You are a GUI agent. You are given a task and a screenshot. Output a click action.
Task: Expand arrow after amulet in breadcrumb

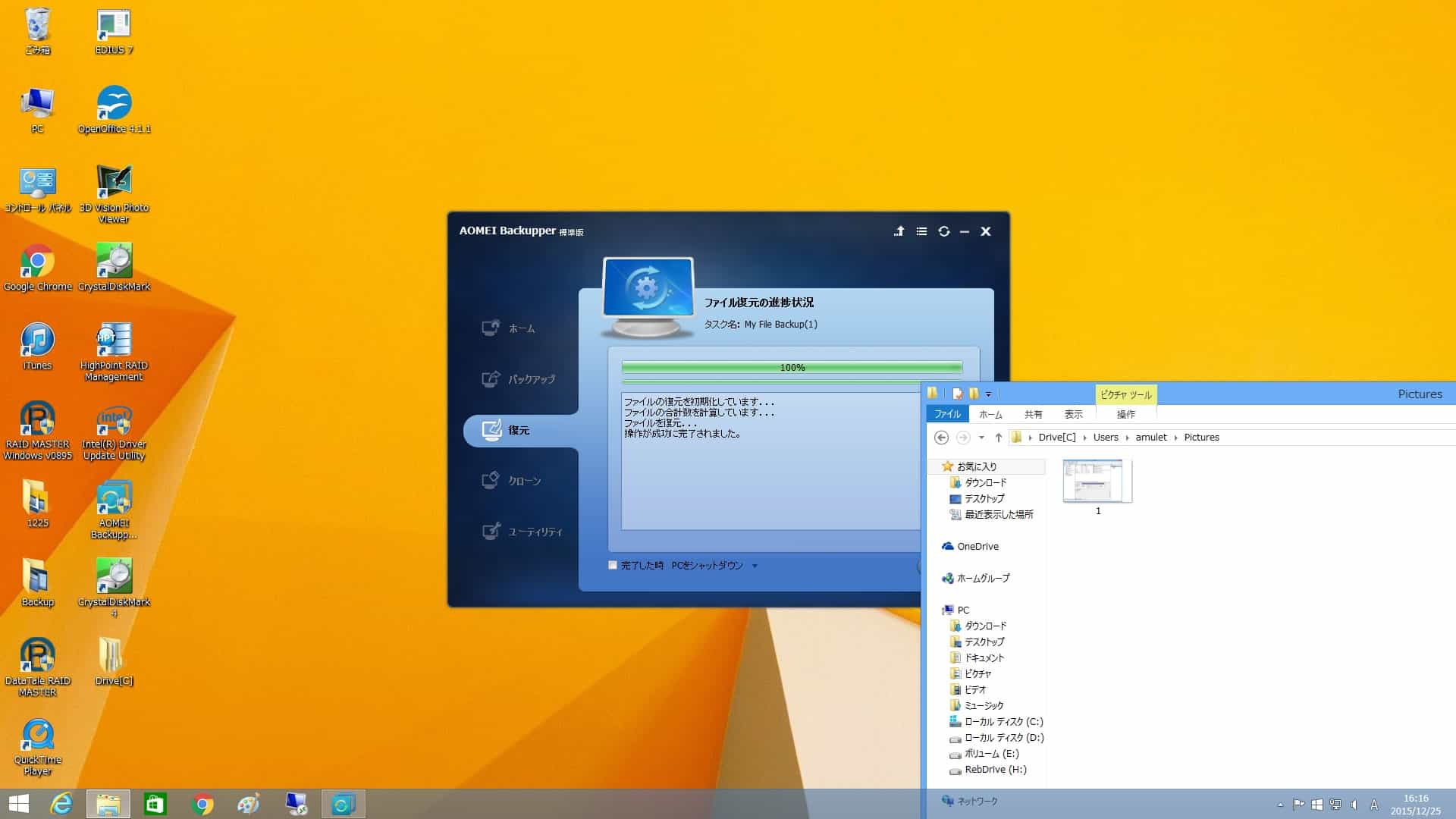[x=1175, y=438]
